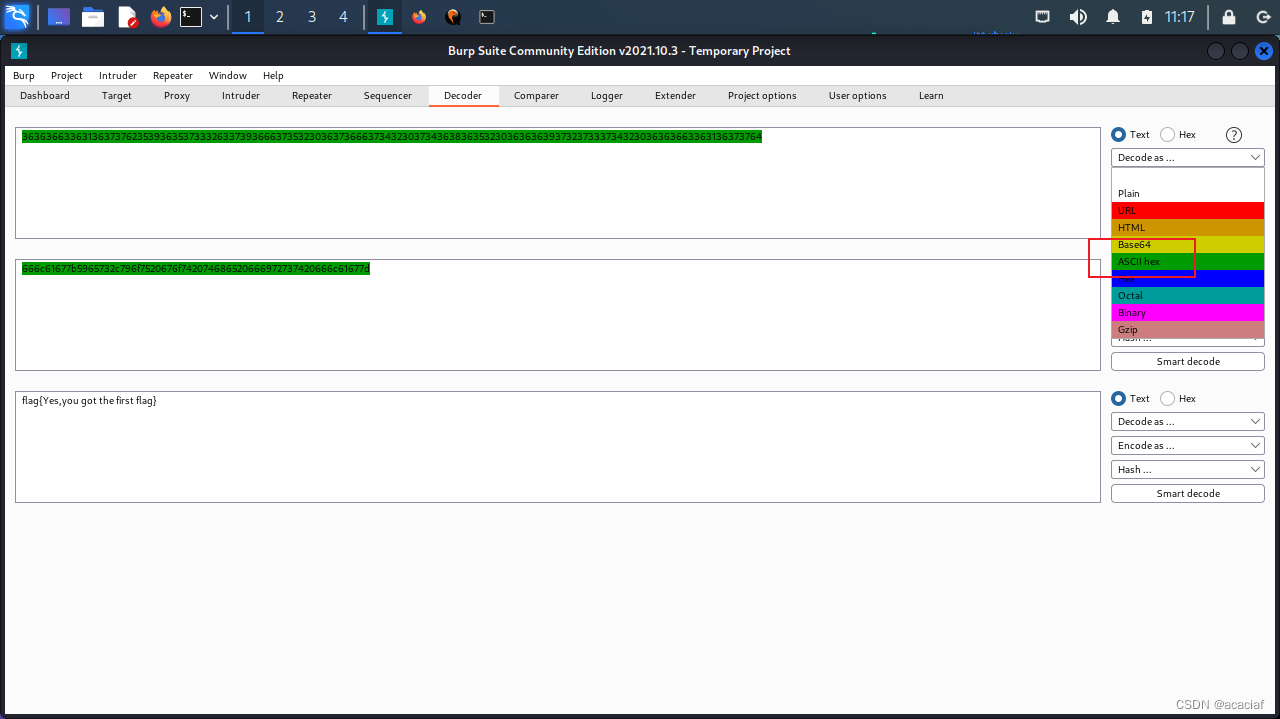Screen dimensions: 1280x719
Task: Open the Decoder help question mark icon
Action: (1233, 135)
